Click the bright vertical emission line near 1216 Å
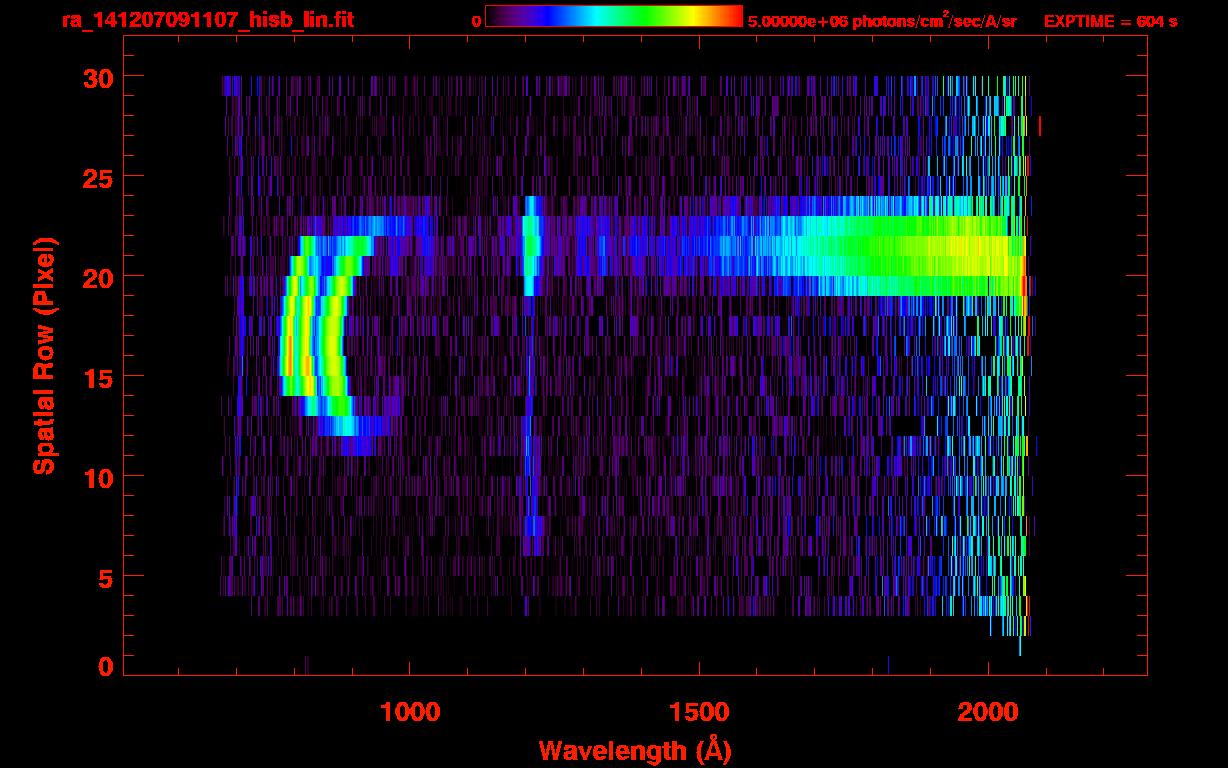 [x=531, y=246]
